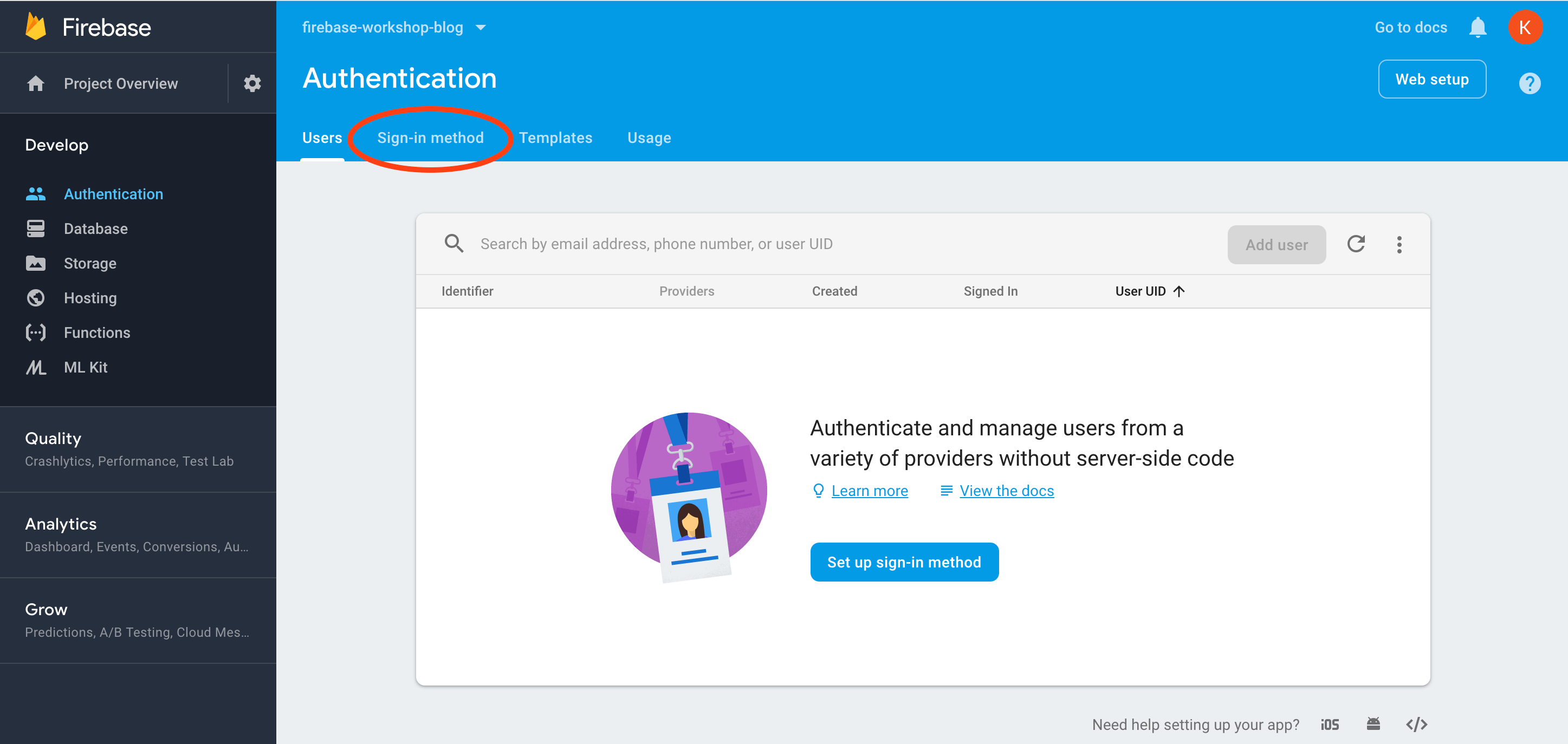Switch to the Sign-in method tab
Screen dimensions: 1568x744
[x=430, y=138]
